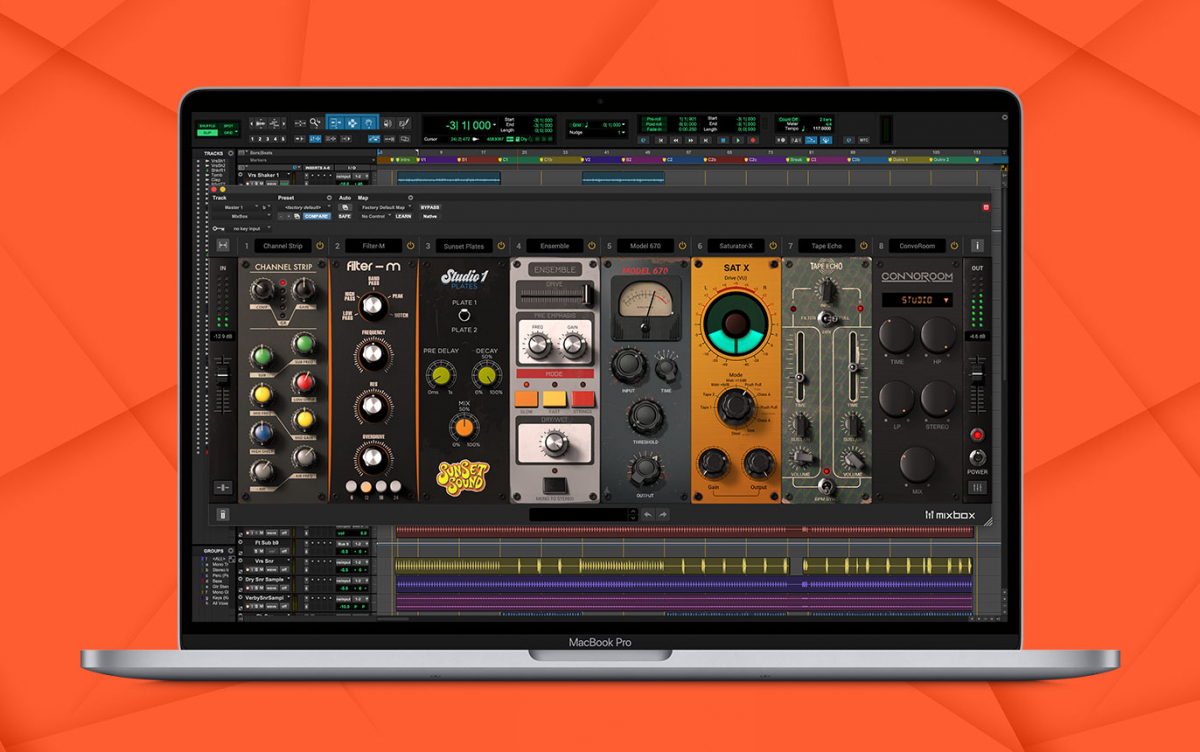Toggle power for Sunset Plates slot

pyautogui.click(x=500, y=245)
